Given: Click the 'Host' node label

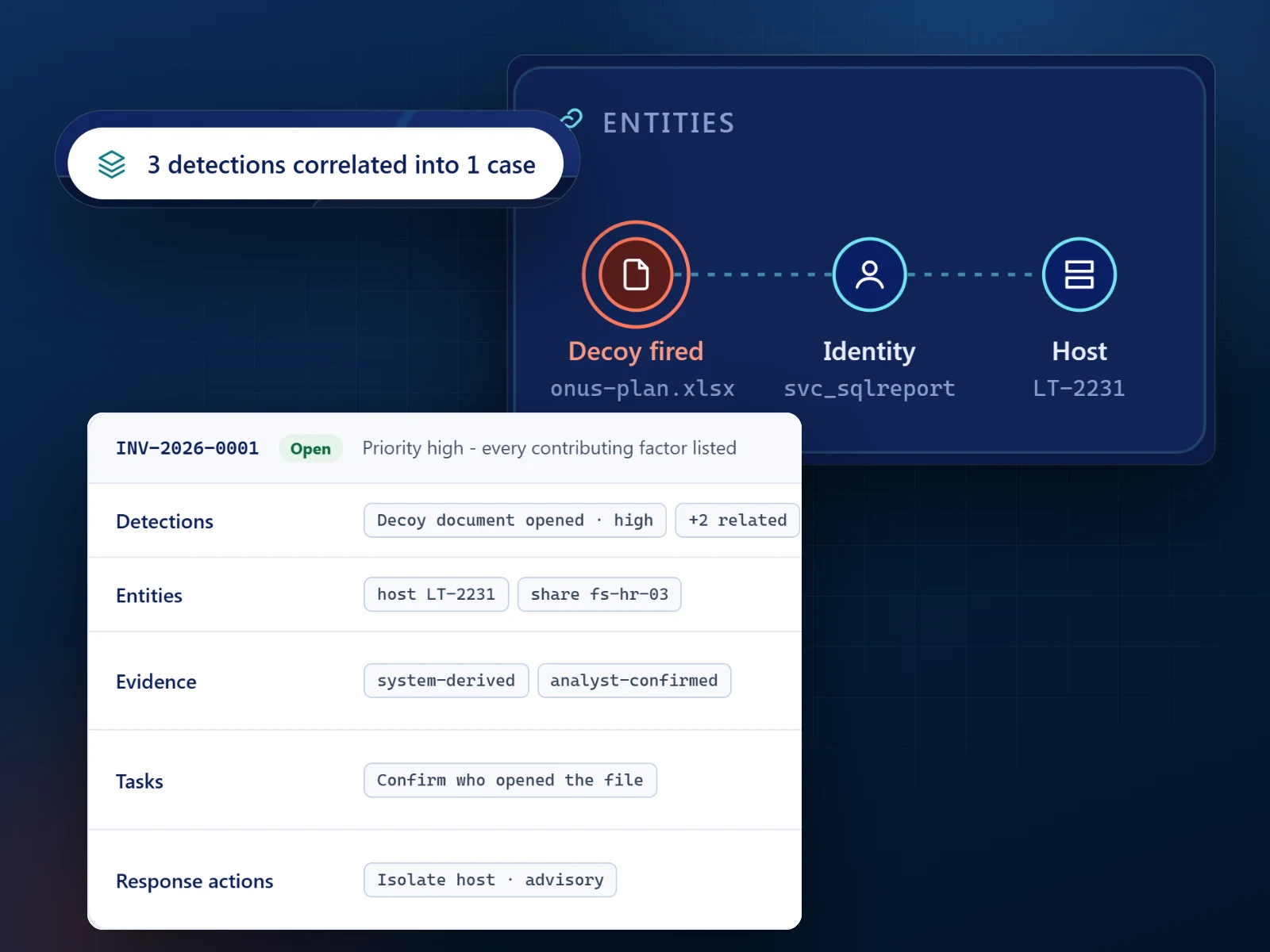Looking at the screenshot, I should pyautogui.click(x=1079, y=351).
